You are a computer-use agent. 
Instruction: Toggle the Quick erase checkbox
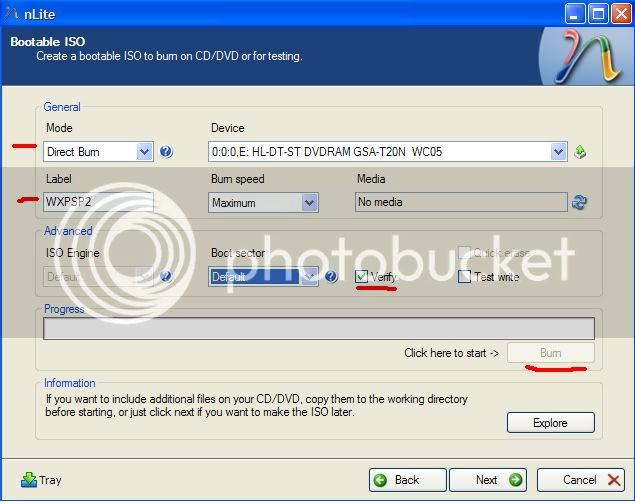(x=464, y=254)
